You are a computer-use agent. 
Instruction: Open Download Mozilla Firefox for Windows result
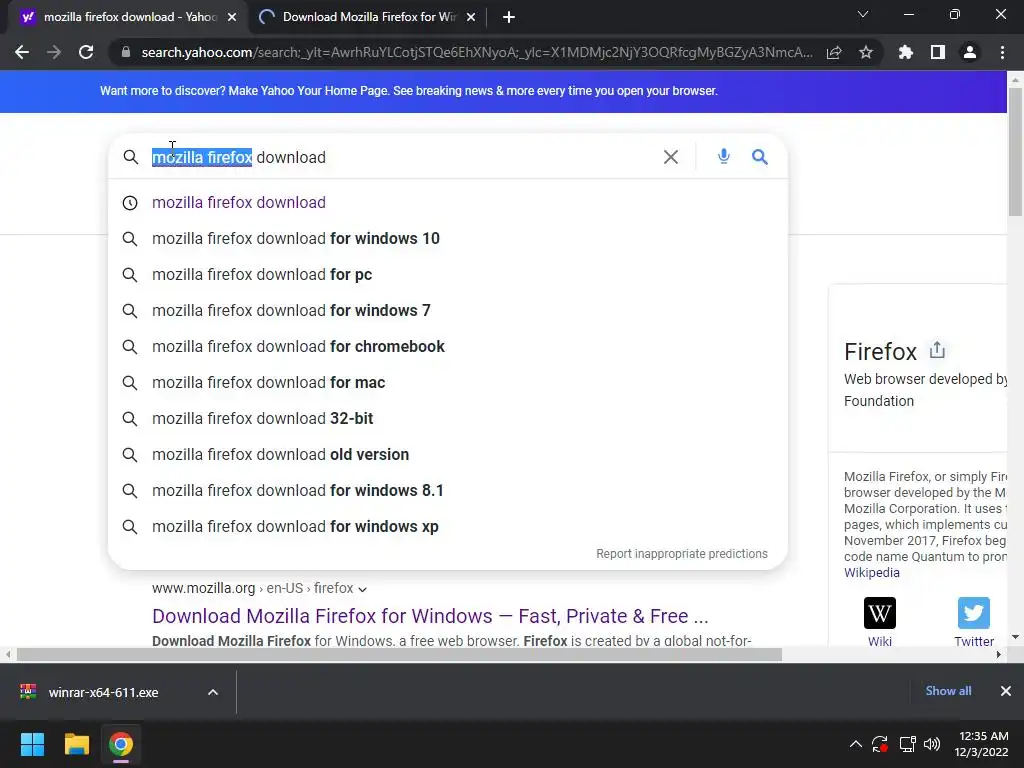click(430, 616)
